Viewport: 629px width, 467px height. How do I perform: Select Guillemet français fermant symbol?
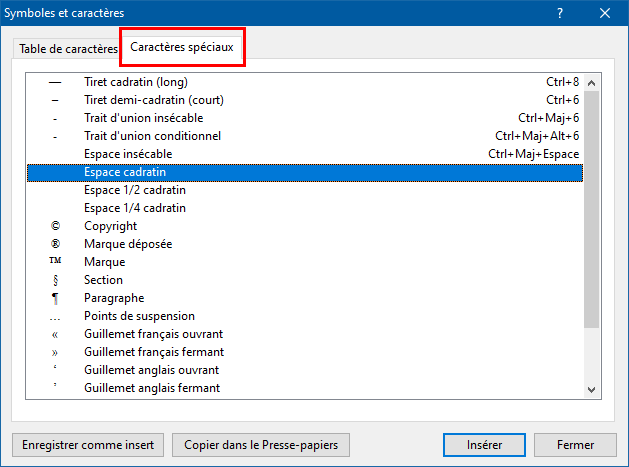click(153, 352)
